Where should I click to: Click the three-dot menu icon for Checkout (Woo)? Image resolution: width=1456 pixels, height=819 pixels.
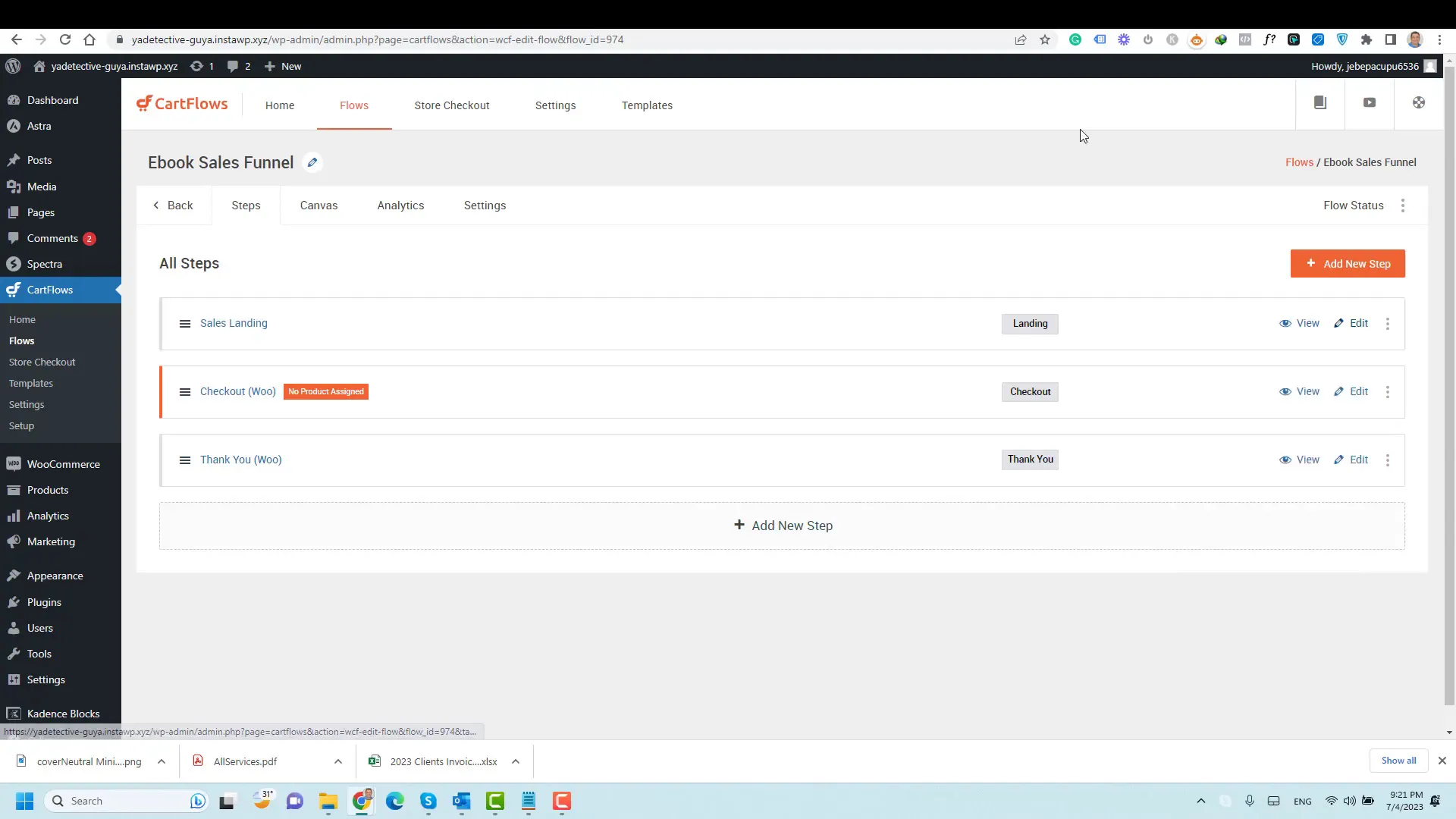(1388, 391)
